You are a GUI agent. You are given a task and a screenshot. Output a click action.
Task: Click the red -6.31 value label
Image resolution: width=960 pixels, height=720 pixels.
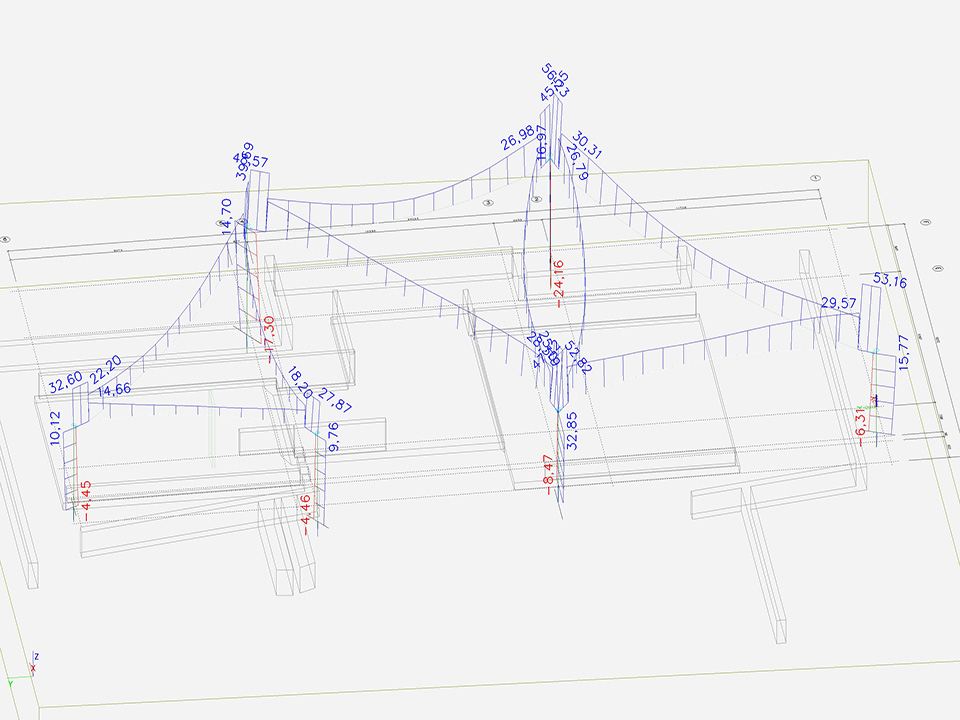click(x=860, y=423)
